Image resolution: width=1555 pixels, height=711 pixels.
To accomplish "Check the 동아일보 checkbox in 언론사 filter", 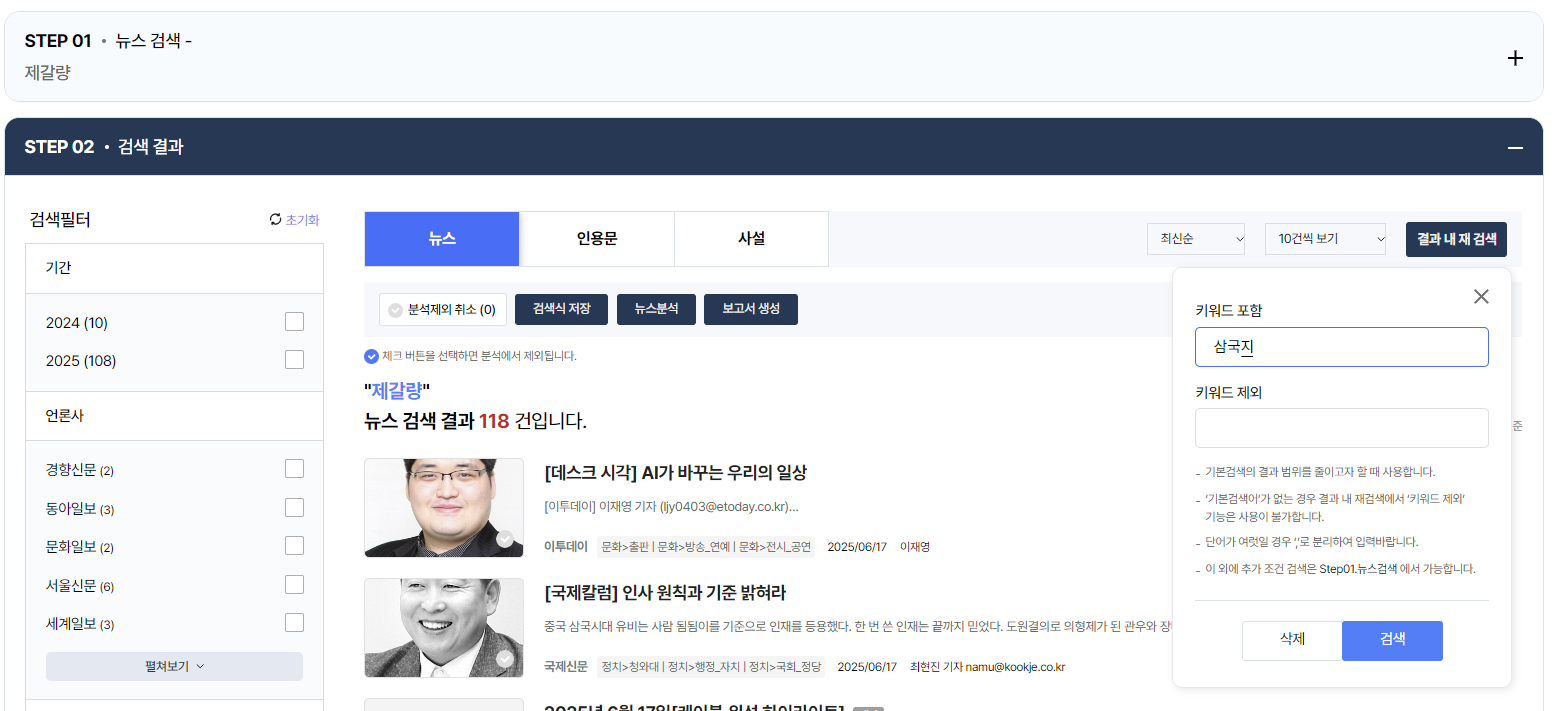I will point(294,506).
